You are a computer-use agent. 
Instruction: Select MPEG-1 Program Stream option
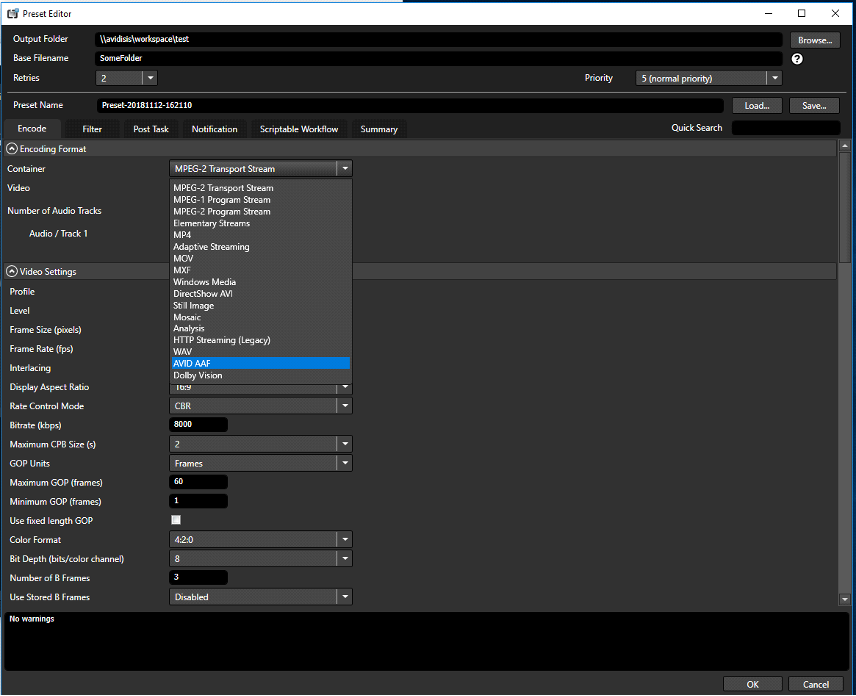[261, 200]
